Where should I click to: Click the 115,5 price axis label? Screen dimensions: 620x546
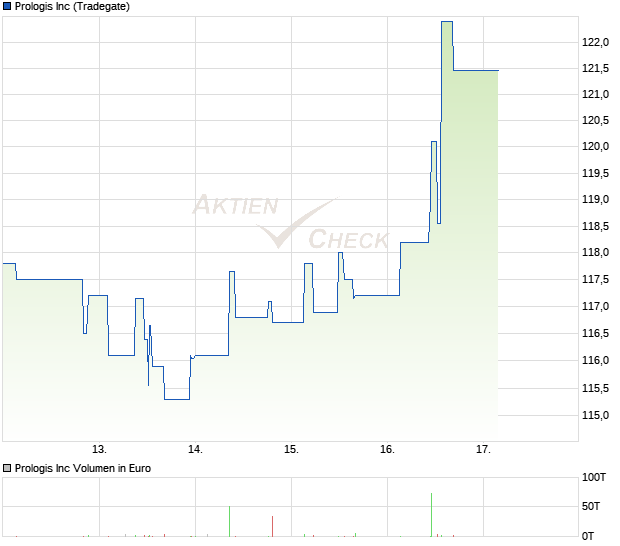point(595,388)
